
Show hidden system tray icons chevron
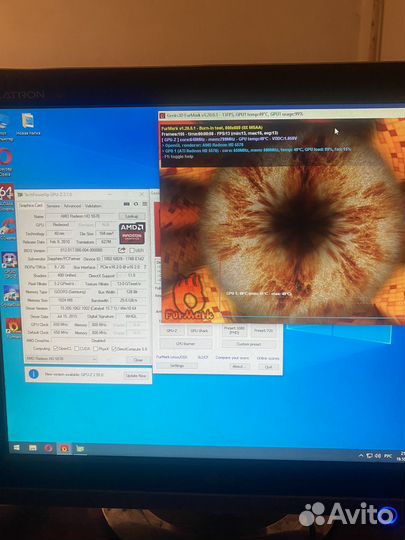[x=361, y=456]
